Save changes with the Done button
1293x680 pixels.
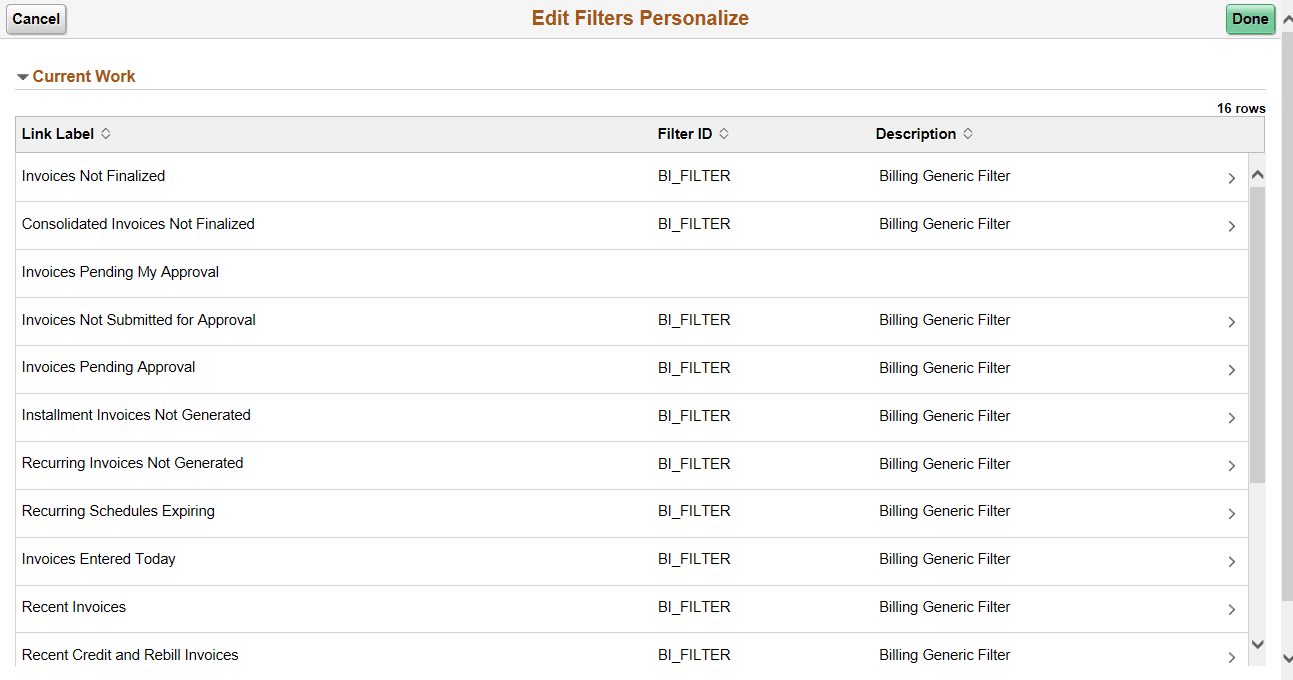(x=1250, y=18)
